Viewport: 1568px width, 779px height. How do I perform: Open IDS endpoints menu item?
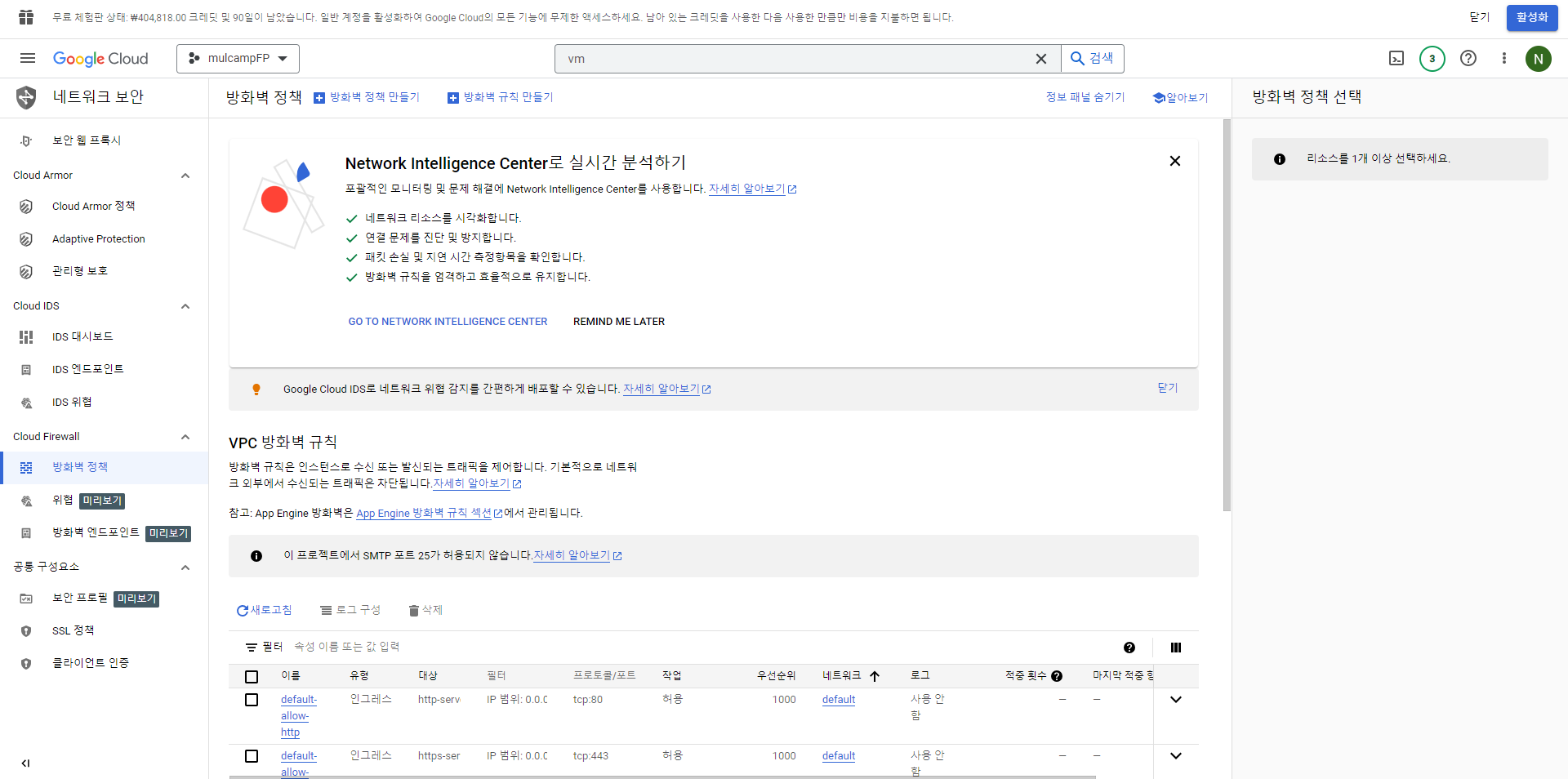pyautogui.click(x=104, y=369)
